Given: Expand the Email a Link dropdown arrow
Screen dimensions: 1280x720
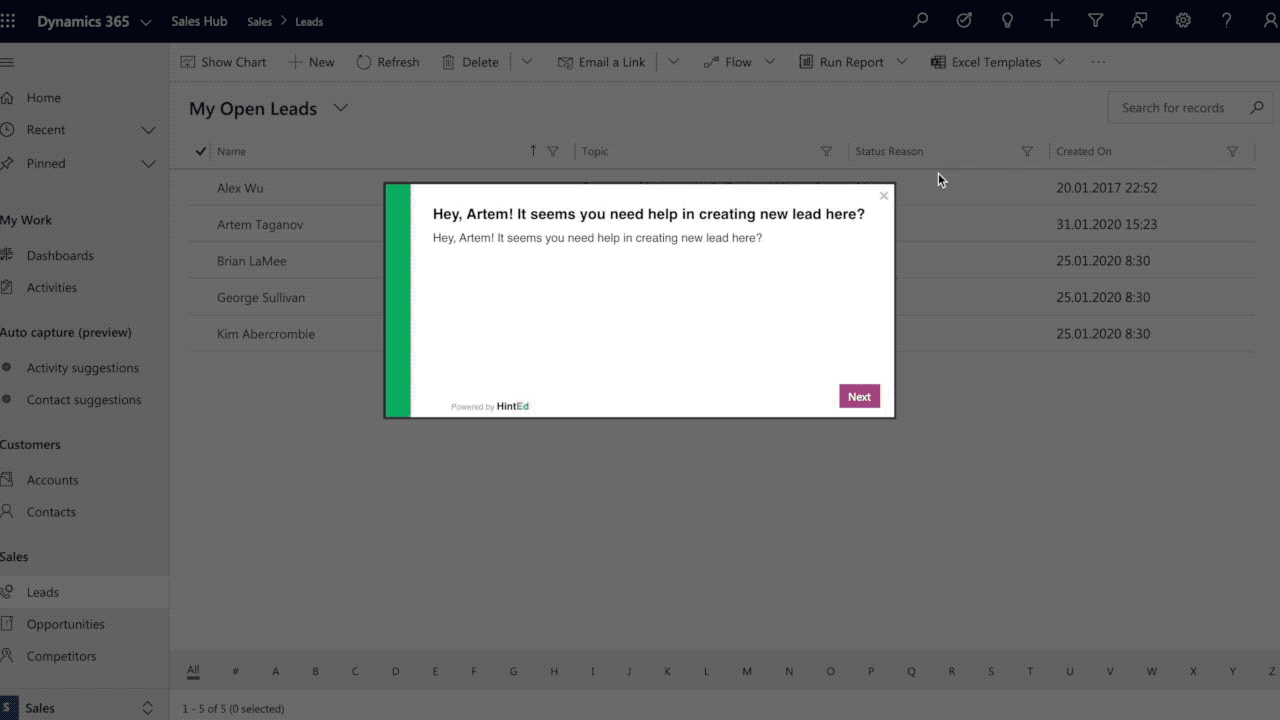Looking at the screenshot, I should 674,62.
